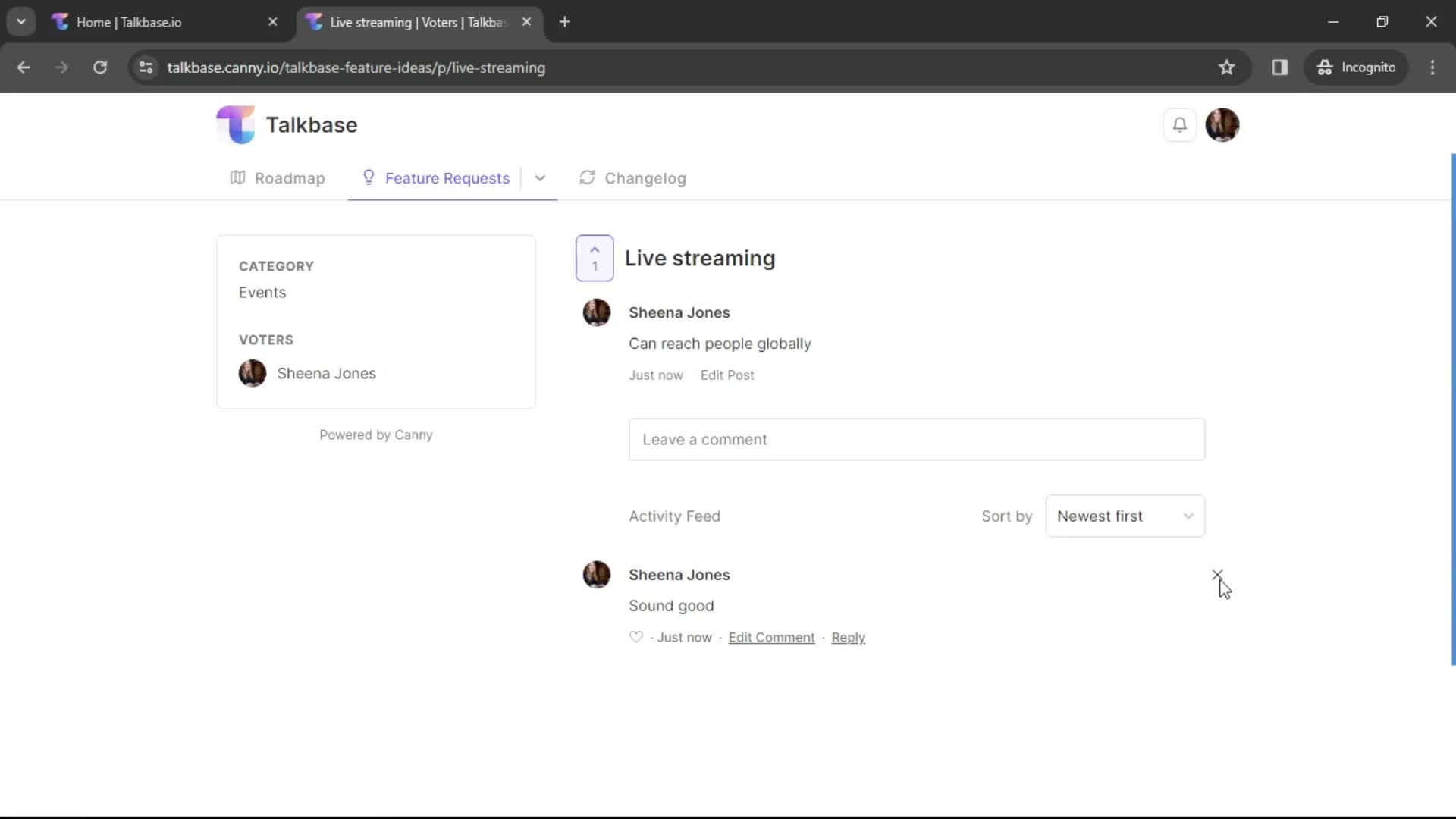Click the Sheena Jones voter avatar
The height and width of the screenshot is (819, 1456).
pyautogui.click(x=253, y=374)
